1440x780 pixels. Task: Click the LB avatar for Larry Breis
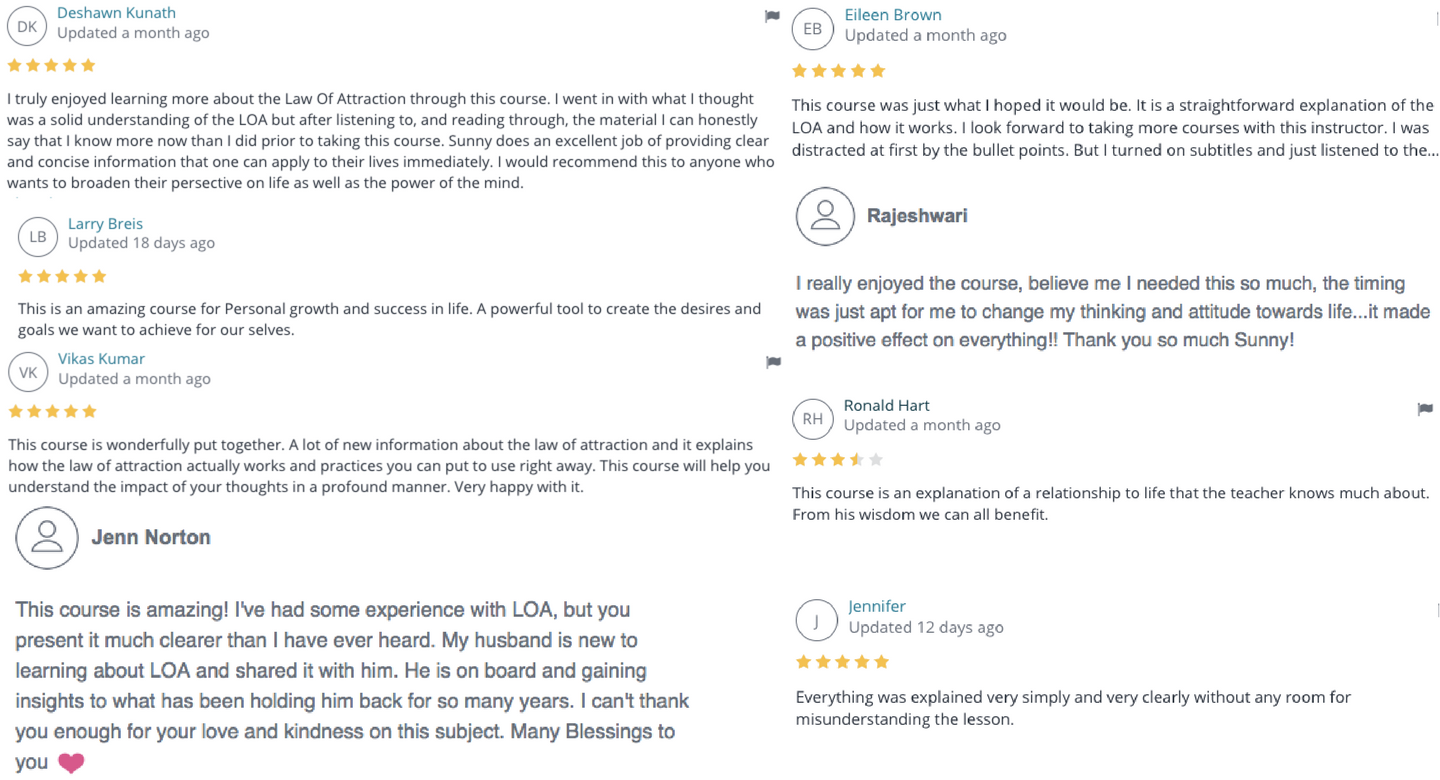pyautogui.click(x=38, y=236)
